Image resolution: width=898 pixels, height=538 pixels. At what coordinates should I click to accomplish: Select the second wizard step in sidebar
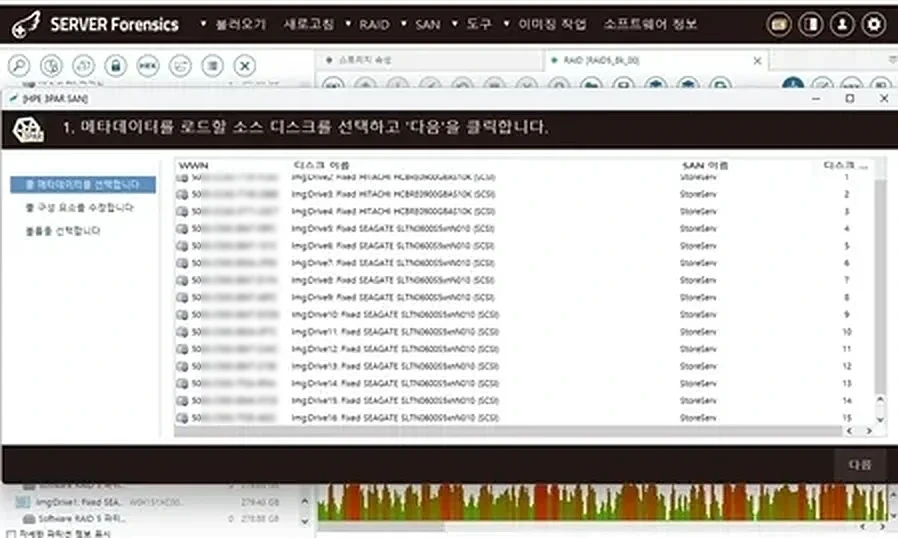click(x=79, y=207)
